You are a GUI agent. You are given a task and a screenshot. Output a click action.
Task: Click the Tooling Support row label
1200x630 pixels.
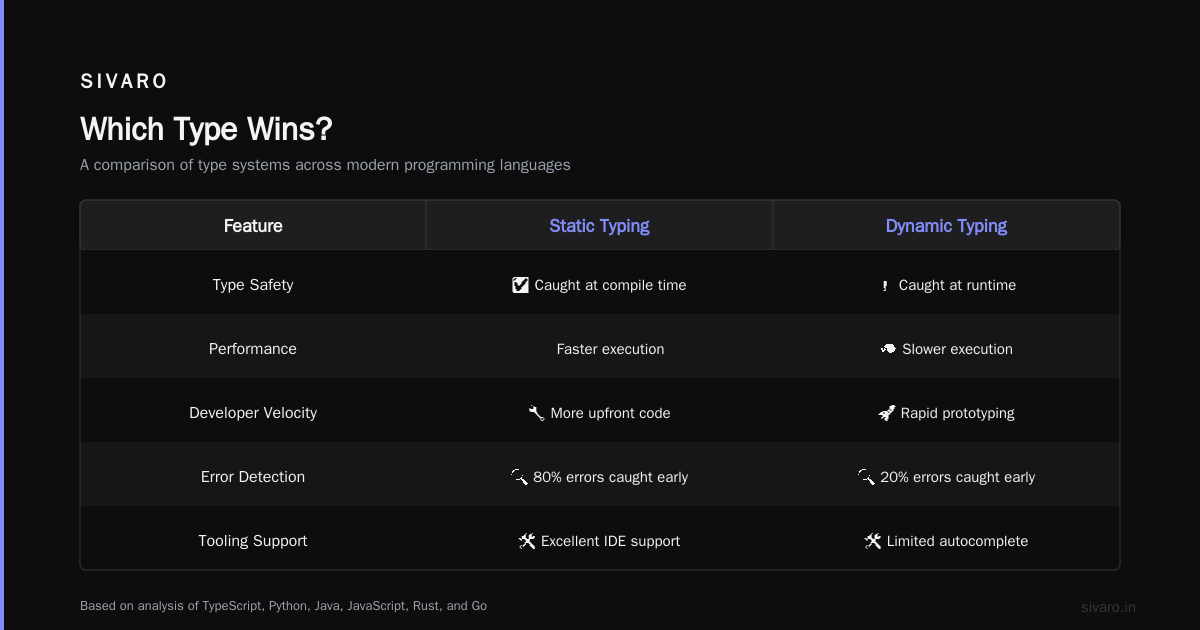253,541
